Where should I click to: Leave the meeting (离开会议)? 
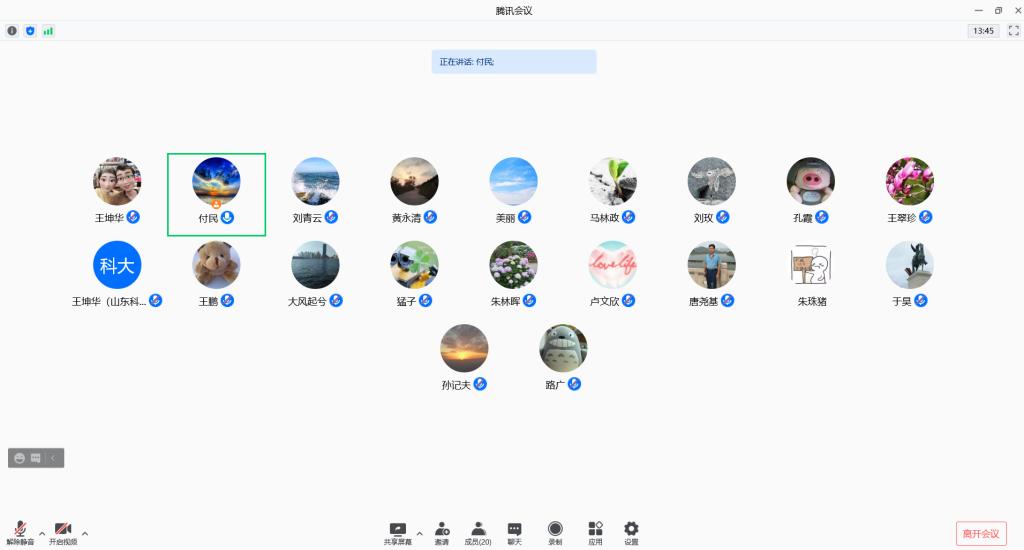tap(980, 534)
